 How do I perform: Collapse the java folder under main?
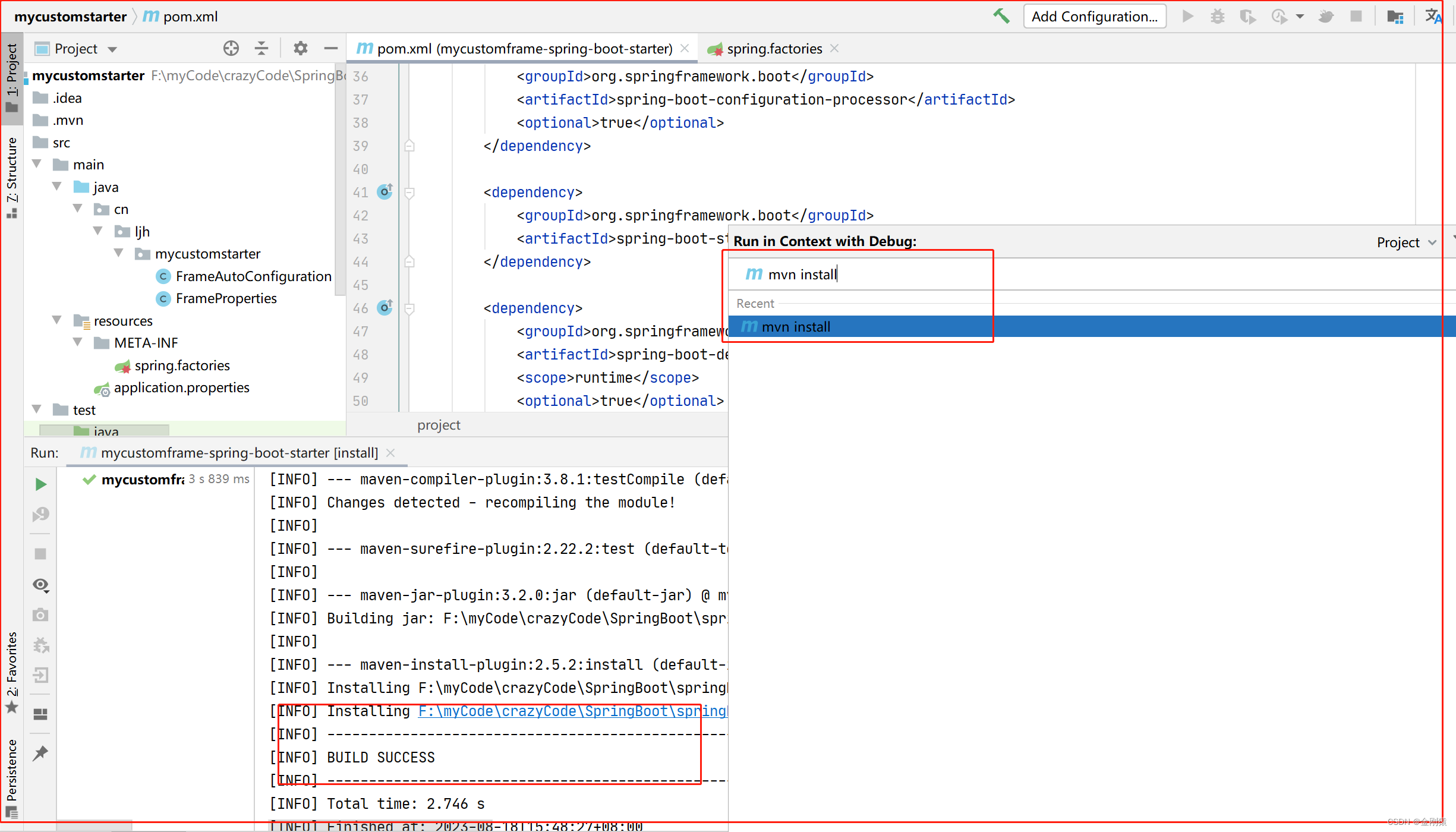57,187
